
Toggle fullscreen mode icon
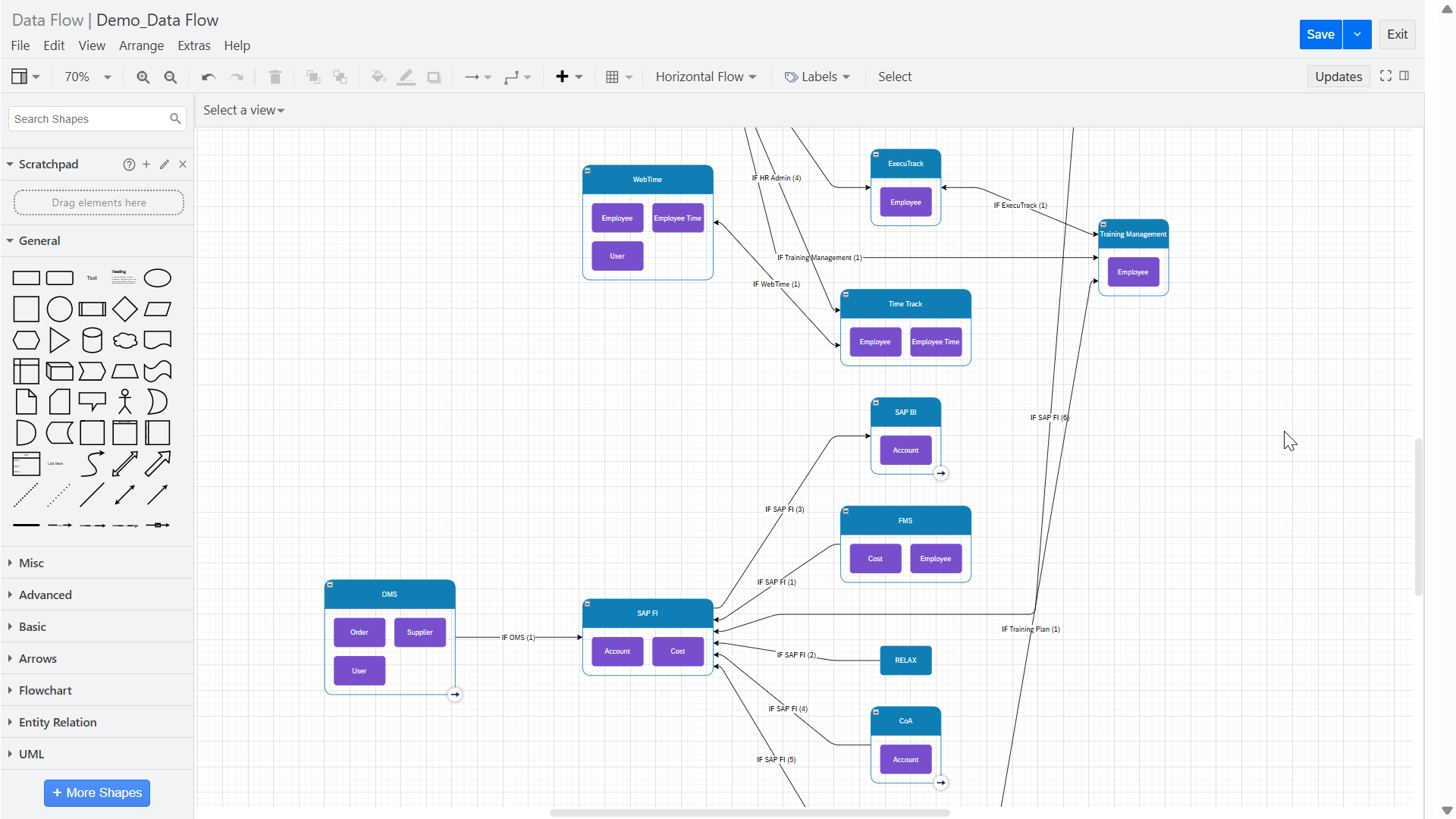point(1385,76)
